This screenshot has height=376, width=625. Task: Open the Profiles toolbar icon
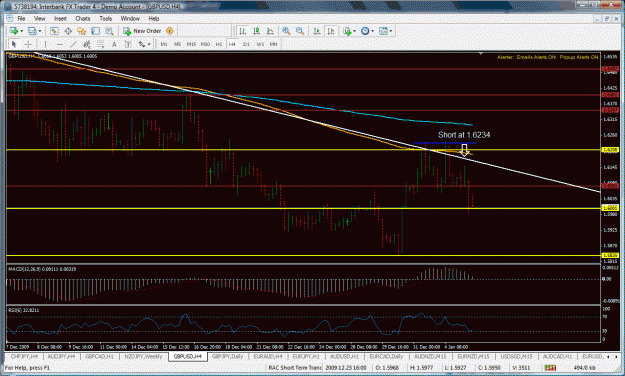(32, 31)
